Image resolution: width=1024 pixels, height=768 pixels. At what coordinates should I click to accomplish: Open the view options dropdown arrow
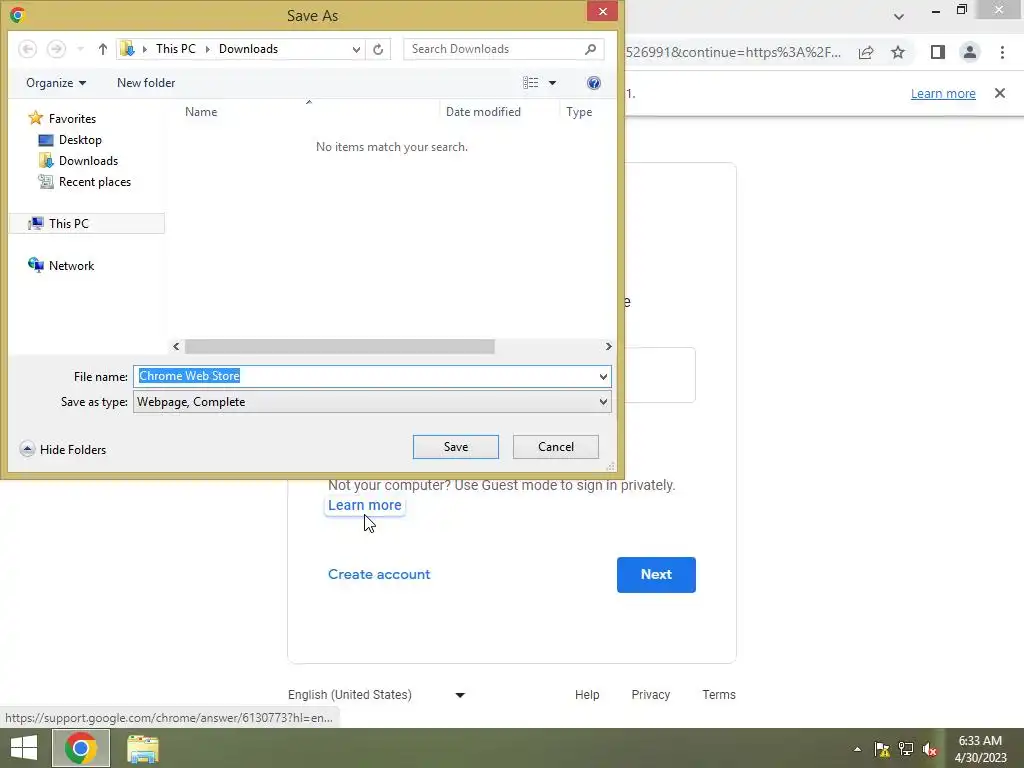pos(552,83)
